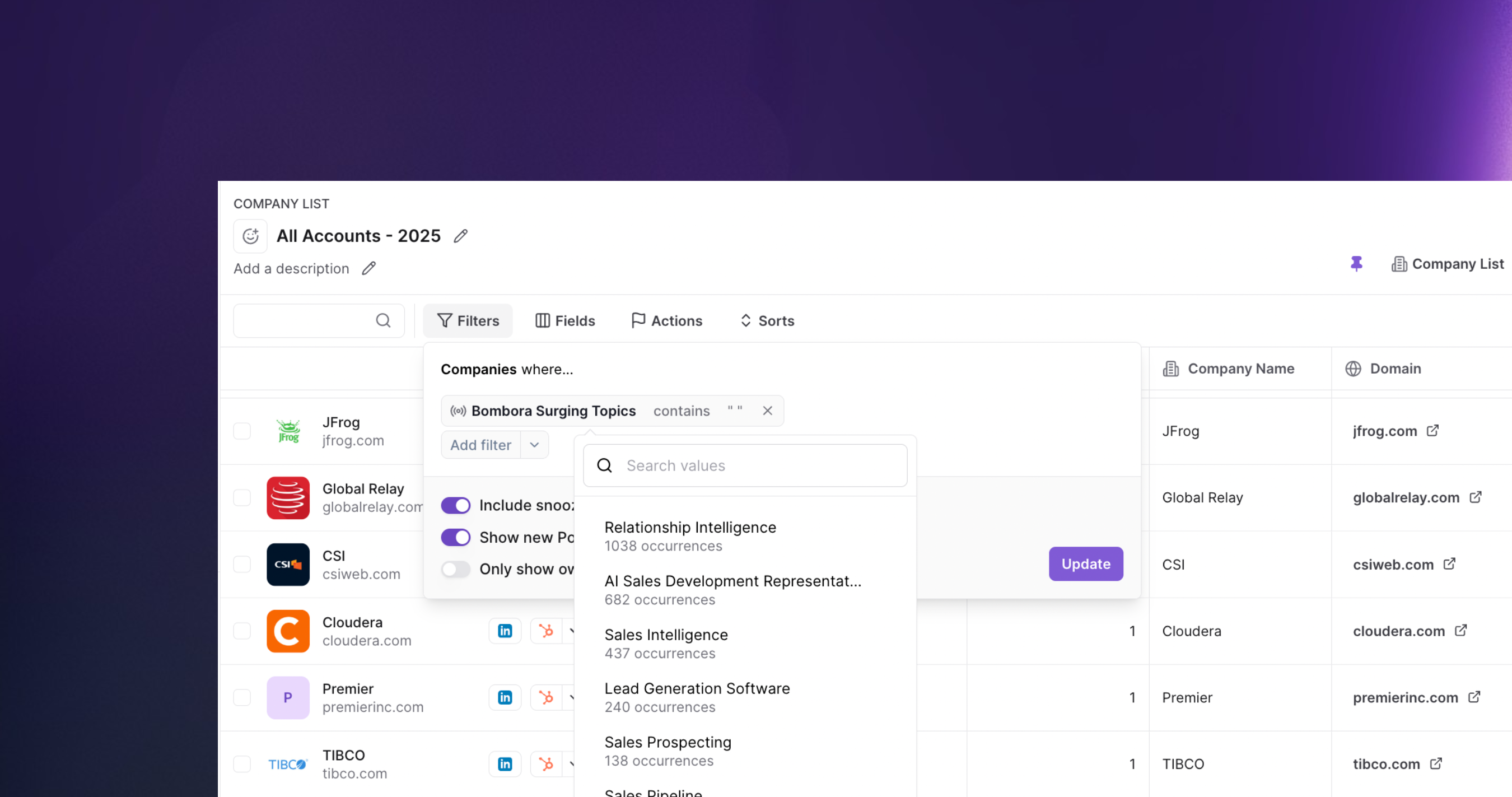Turn off the Show new toggle
Image resolution: width=1512 pixels, height=797 pixels.
[456, 537]
